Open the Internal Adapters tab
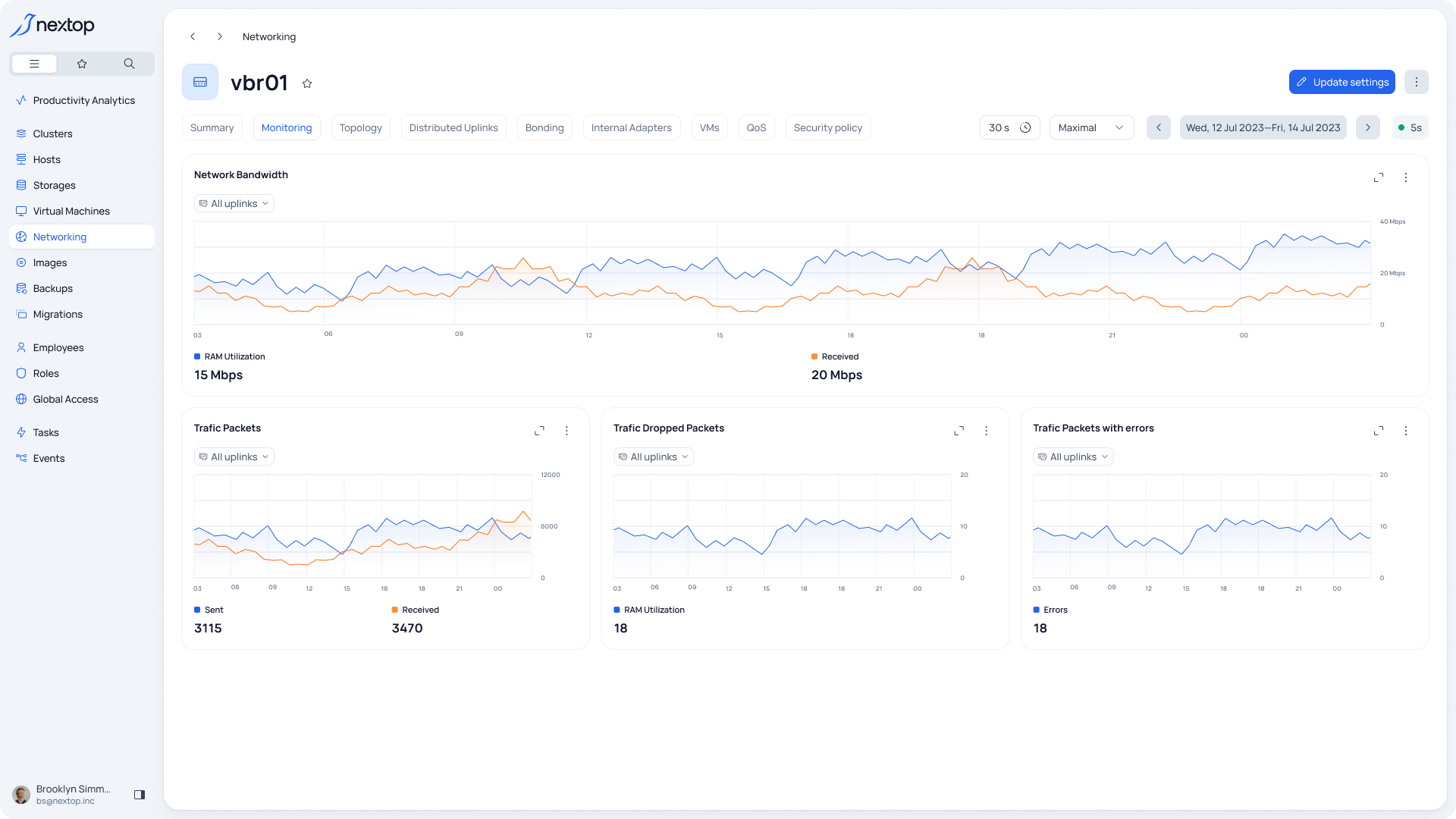 point(632,127)
